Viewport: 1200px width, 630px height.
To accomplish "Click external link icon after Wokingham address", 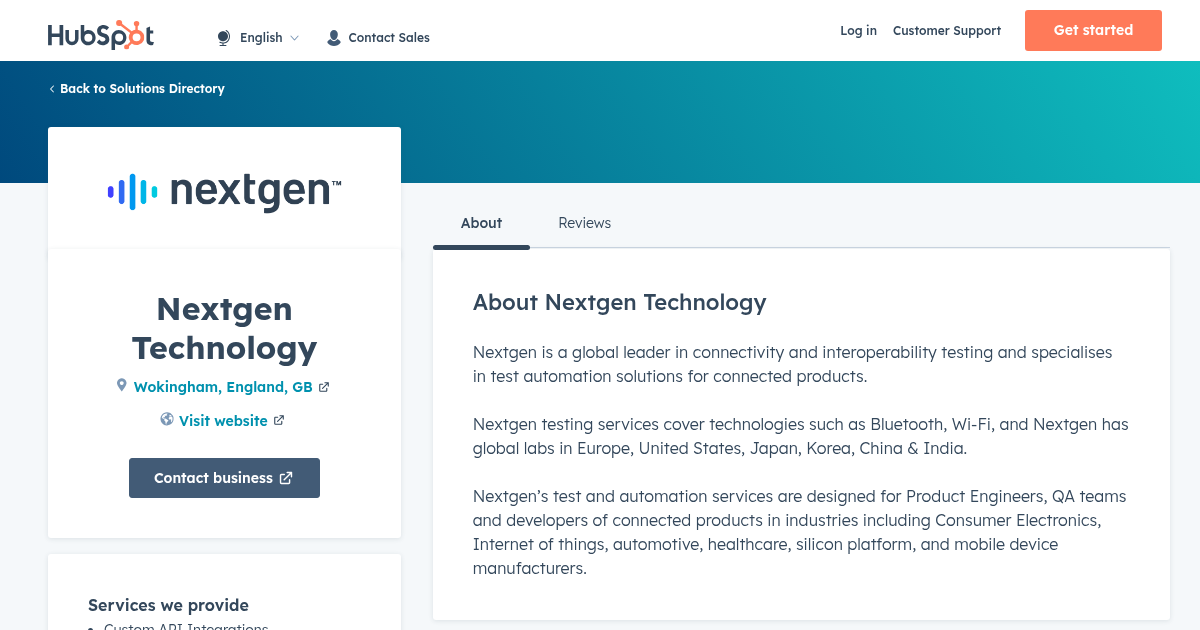I will click(x=324, y=387).
